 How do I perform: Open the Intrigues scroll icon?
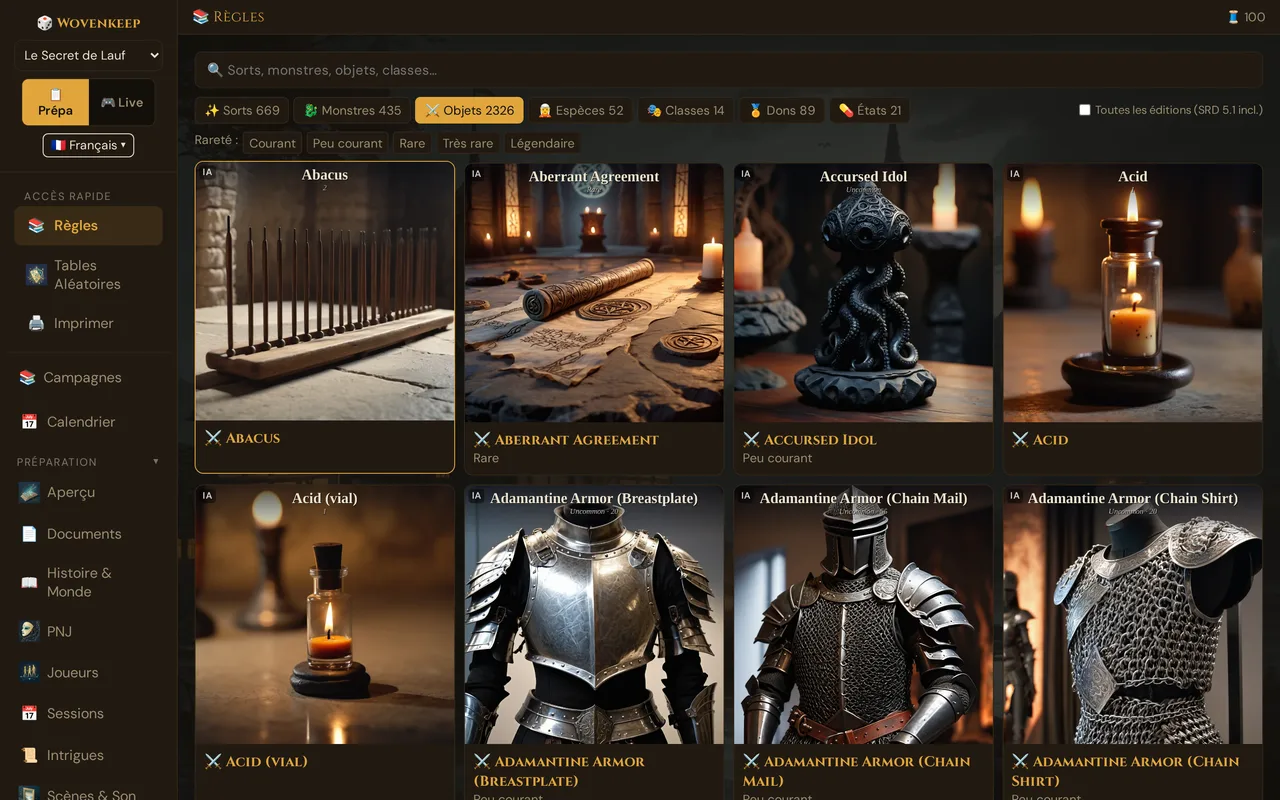click(x=30, y=756)
